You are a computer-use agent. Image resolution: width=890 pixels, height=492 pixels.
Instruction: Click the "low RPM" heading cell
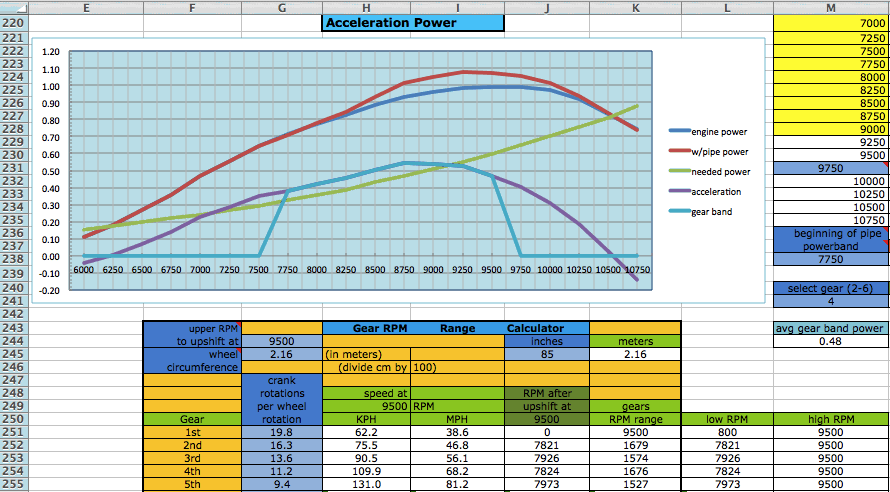(728, 419)
